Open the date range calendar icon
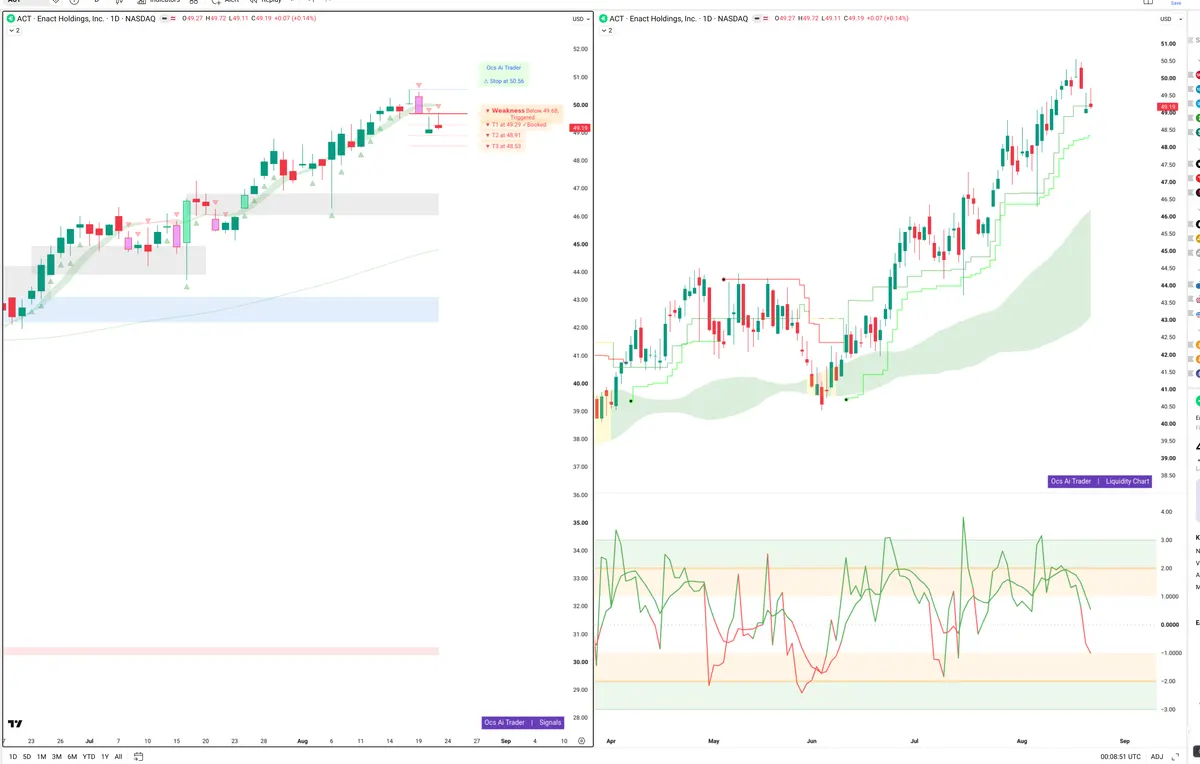Screen dimensions: 1200x764 click(139, 757)
